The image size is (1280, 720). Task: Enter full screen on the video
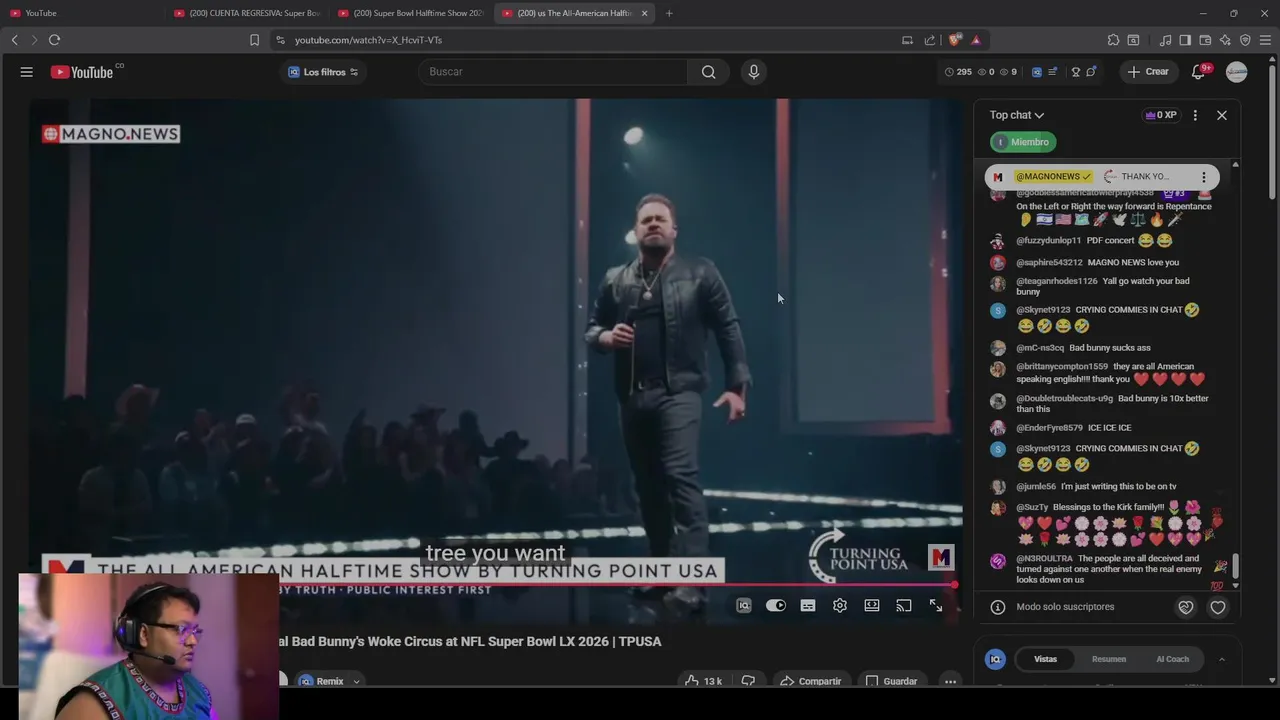pyautogui.click(x=936, y=605)
